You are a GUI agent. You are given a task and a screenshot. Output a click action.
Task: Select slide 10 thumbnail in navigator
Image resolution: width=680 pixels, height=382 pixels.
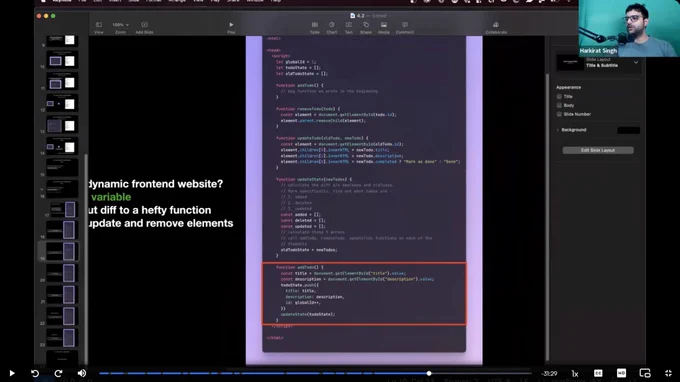(61, 60)
